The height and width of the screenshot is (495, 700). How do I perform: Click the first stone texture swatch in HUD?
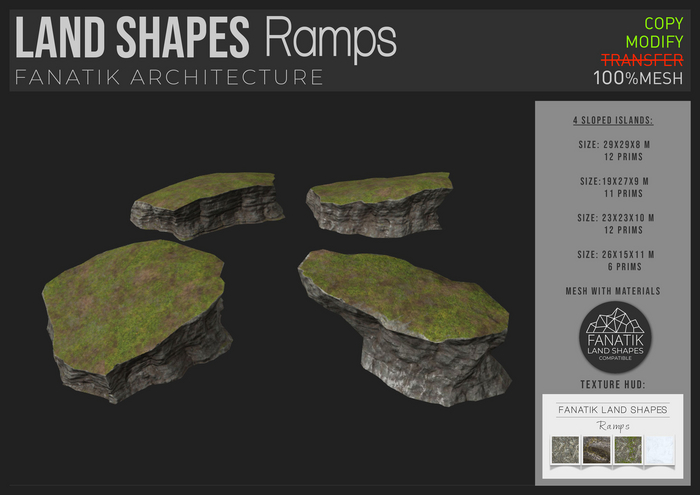565,450
